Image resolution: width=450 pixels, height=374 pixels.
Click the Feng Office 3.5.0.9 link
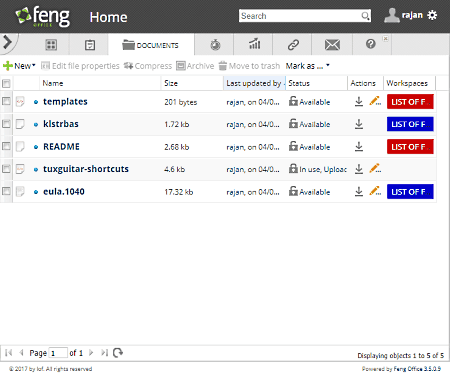click(x=417, y=369)
